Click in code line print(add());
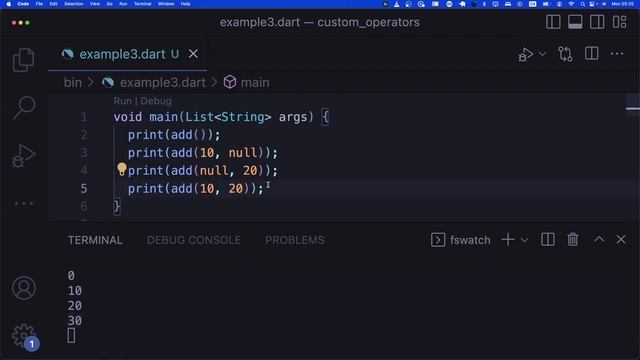Image resolution: width=640 pixels, height=360 pixels. (x=174, y=135)
